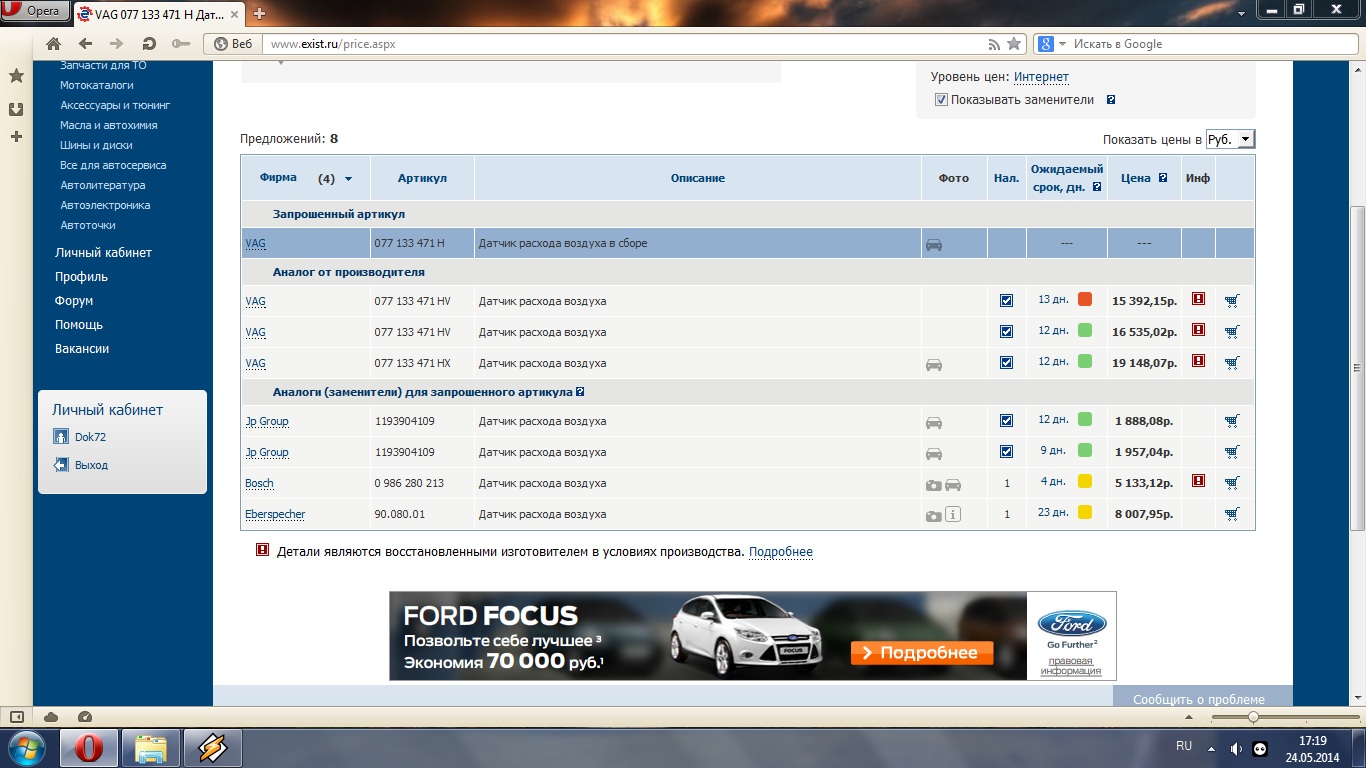Open Вакансии in the left menu
This screenshot has height=768, width=1366.
82,349
